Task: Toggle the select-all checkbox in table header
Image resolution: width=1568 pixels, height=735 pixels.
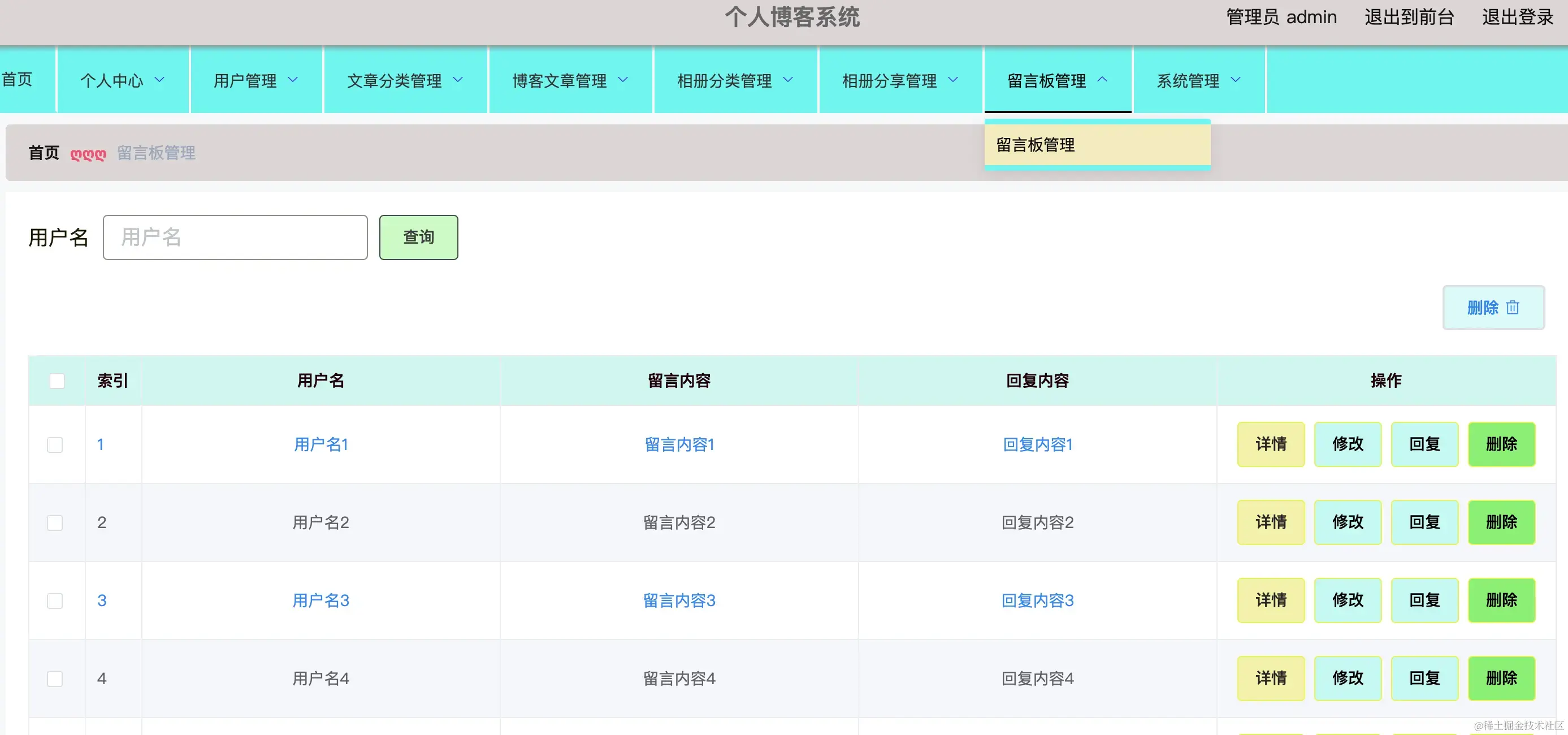Action: [57, 380]
